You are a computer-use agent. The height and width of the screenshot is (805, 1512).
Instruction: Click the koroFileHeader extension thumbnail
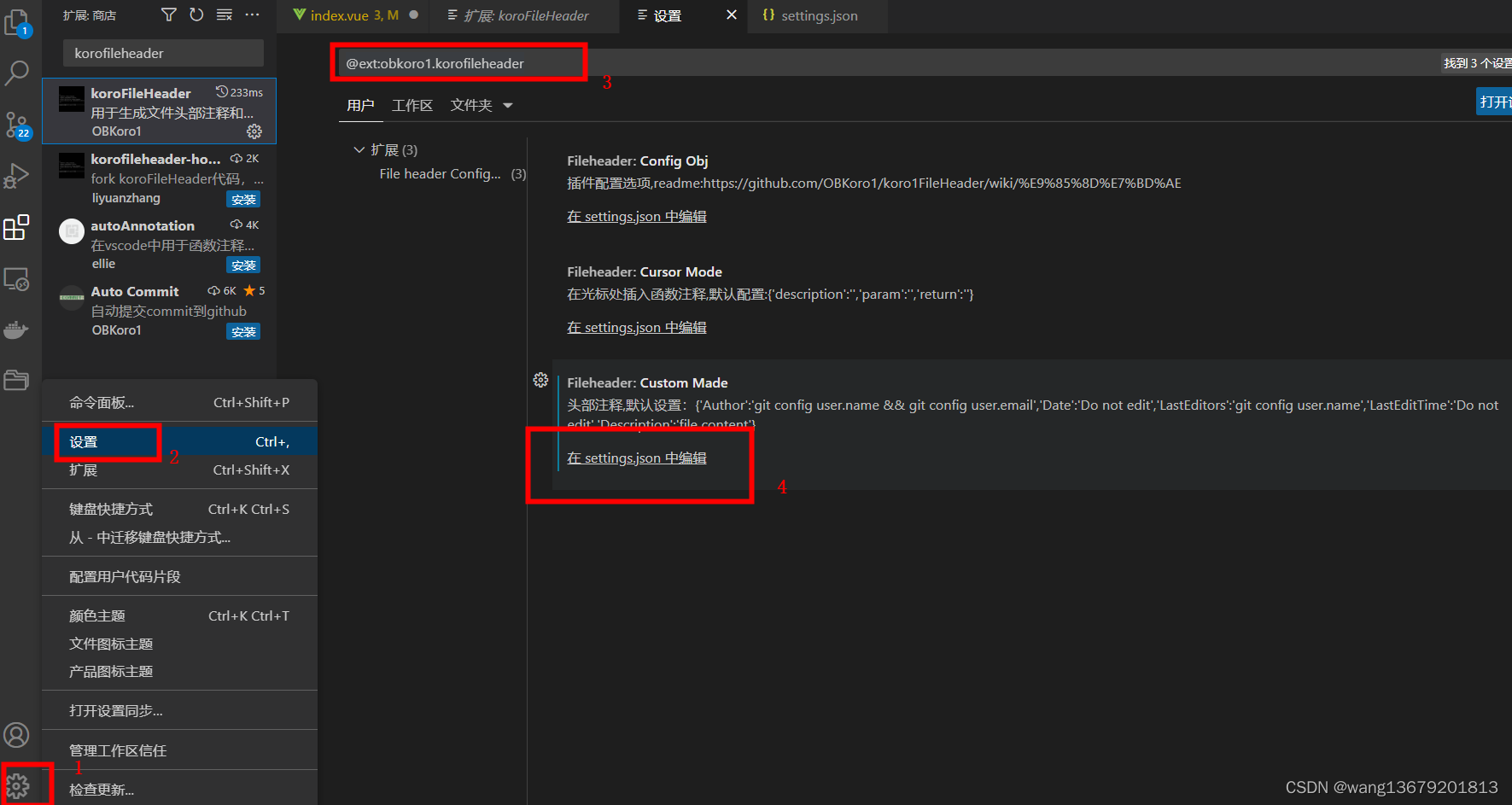(x=71, y=99)
